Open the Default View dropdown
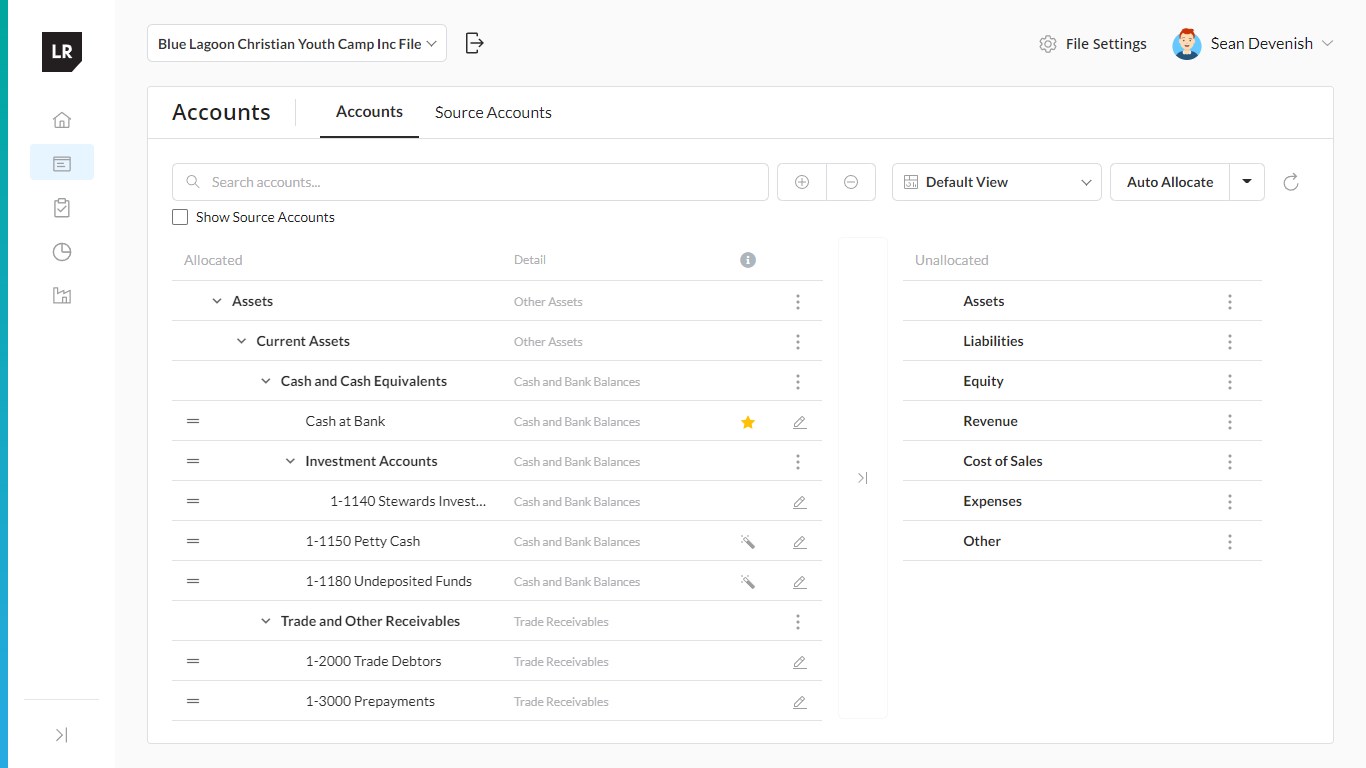The width and height of the screenshot is (1366, 768). tap(996, 182)
